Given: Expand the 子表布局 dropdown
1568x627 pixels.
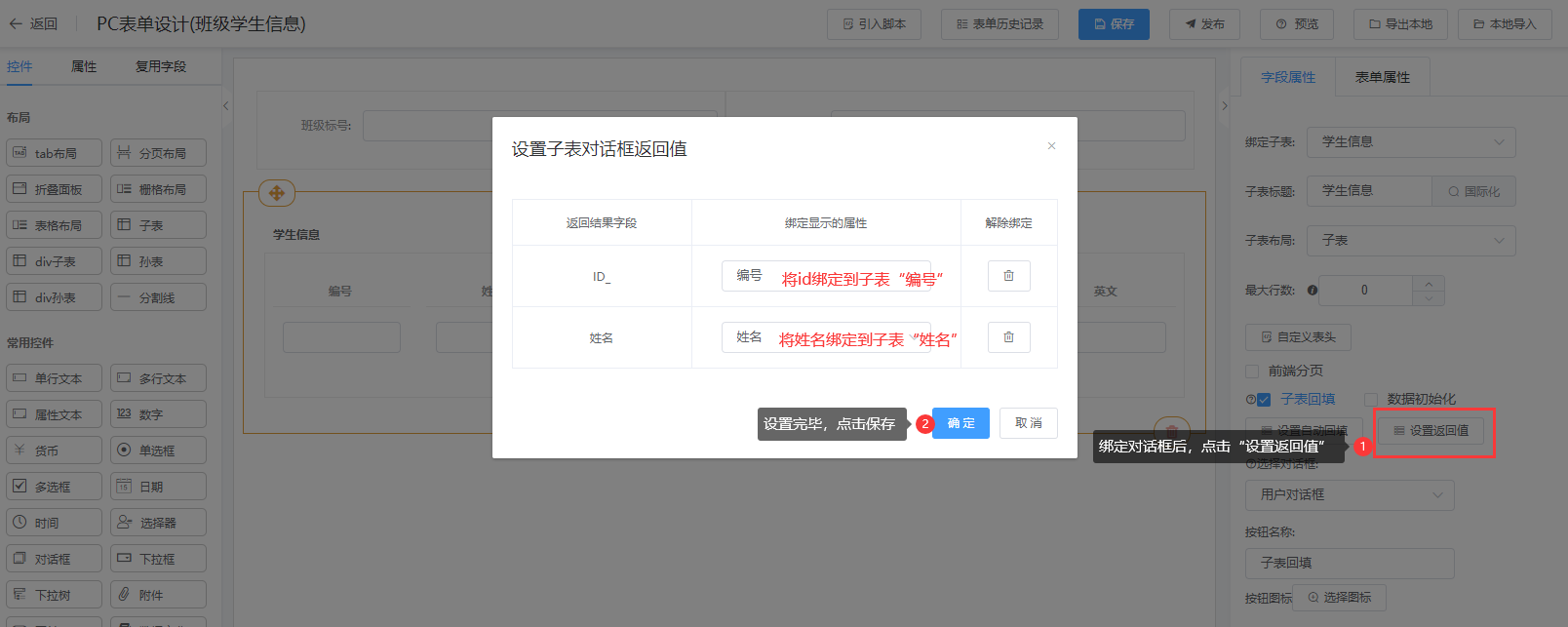Looking at the screenshot, I should tap(1411, 240).
